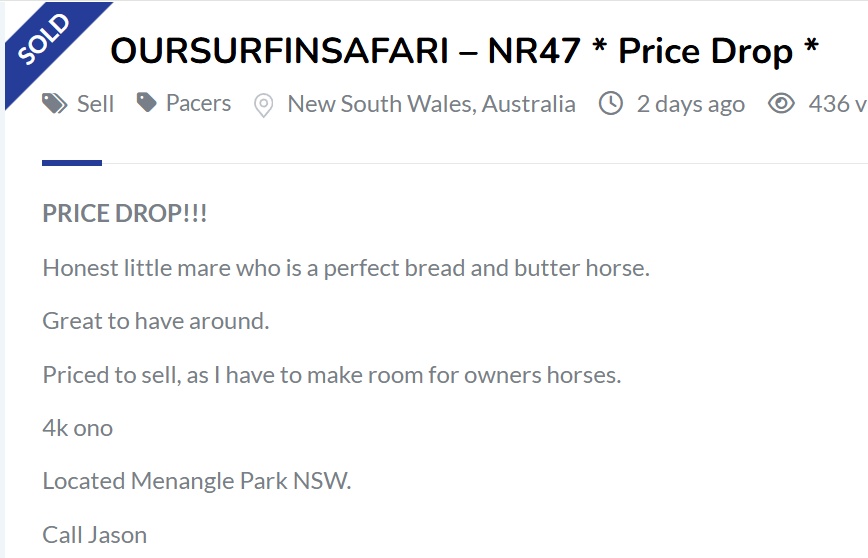Click the 'Located Menangle Park NSW.' line
This screenshot has height=558, width=868.
[x=197, y=481]
